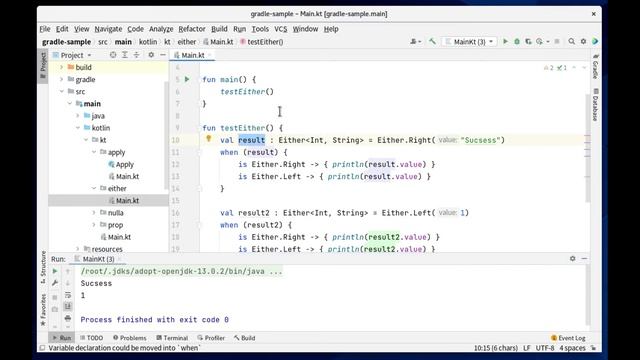
Task: Expand the java folder
Action: (x=78, y=116)
